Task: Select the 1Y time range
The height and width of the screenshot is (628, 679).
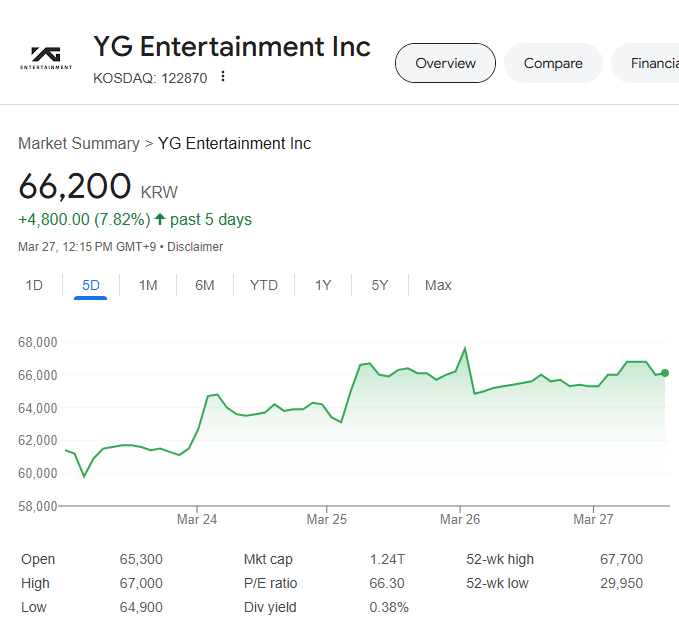Action: (x=323, y=285)
